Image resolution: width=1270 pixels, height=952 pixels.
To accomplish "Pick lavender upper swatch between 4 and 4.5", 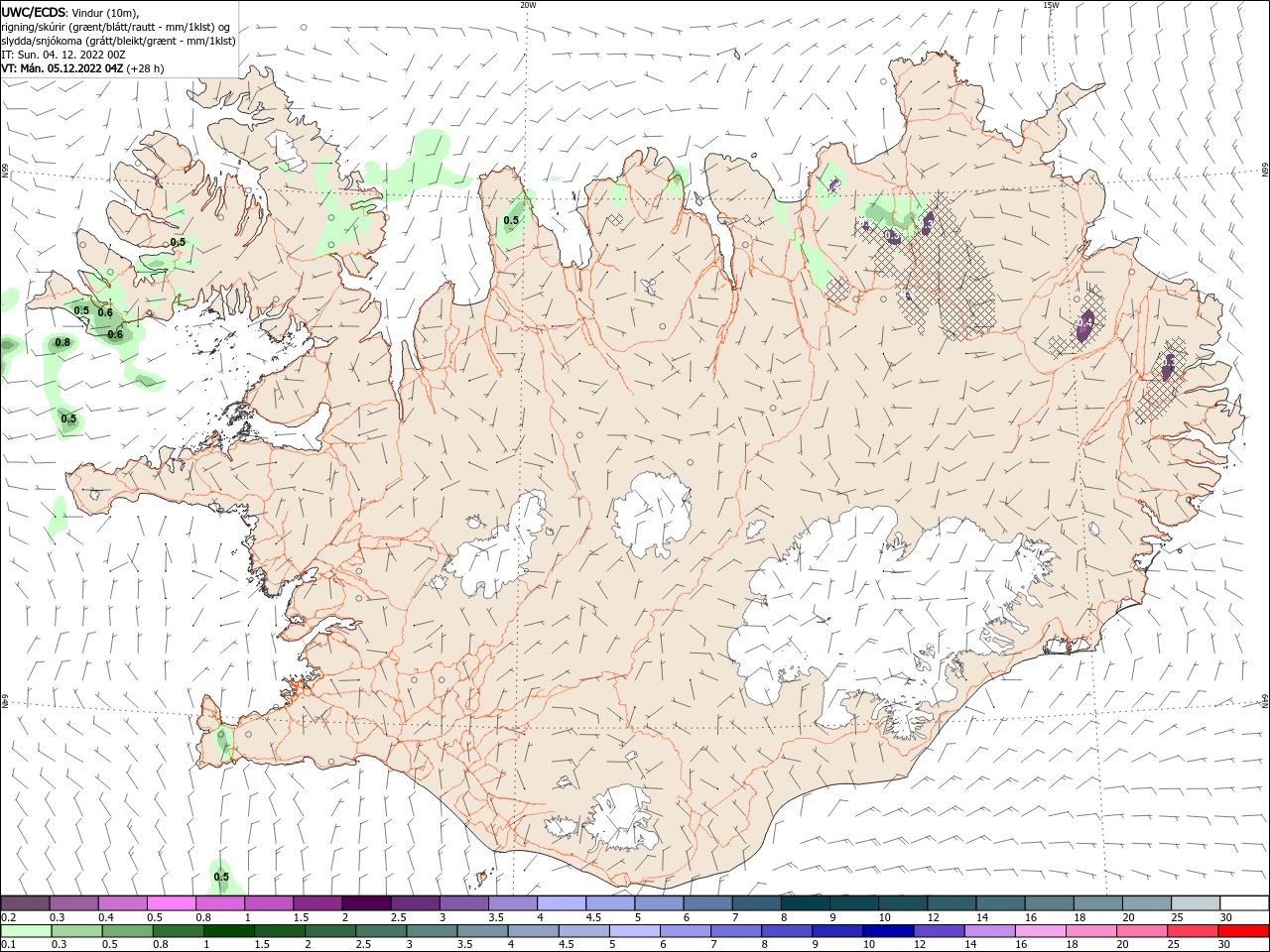I will (562, 903).
